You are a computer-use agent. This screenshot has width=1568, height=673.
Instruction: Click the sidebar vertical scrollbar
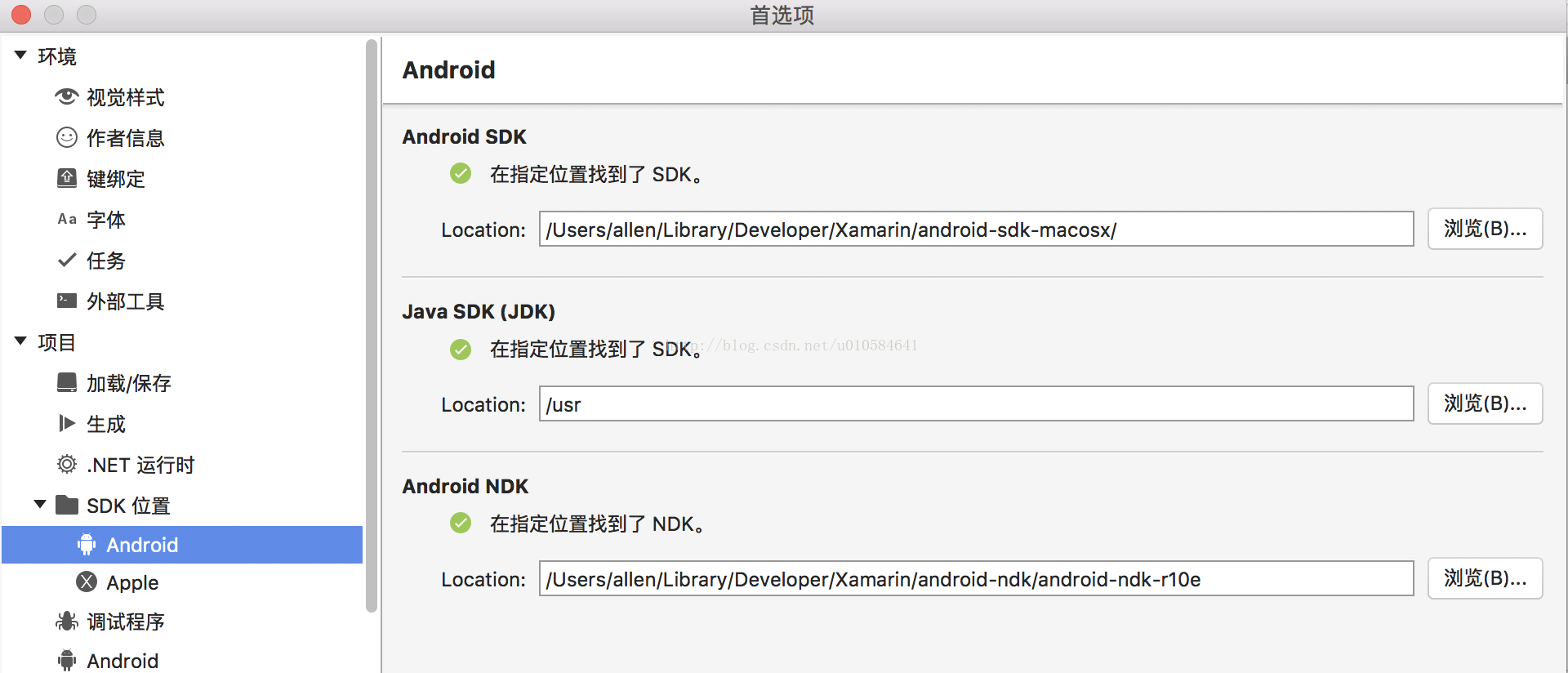[372, 325]
